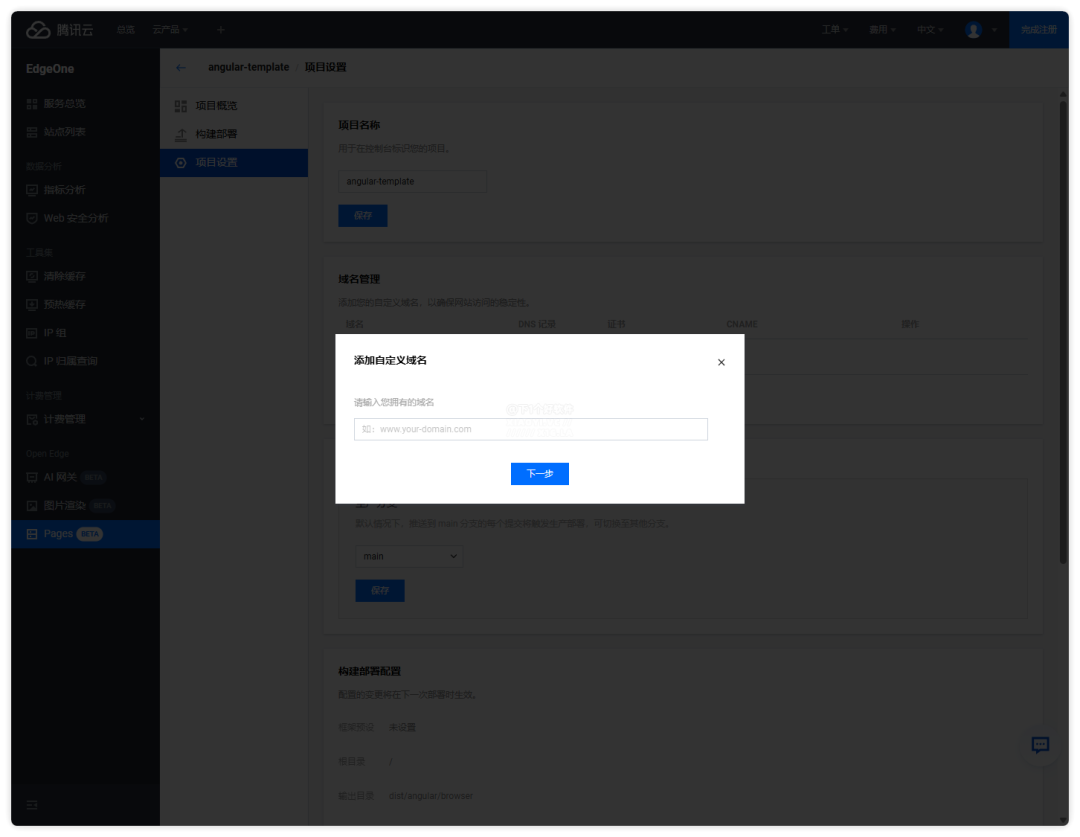This screenshot has width=1080, height=837.
Task: Open the 工单 dropdown menu
Action: [834, 30]
